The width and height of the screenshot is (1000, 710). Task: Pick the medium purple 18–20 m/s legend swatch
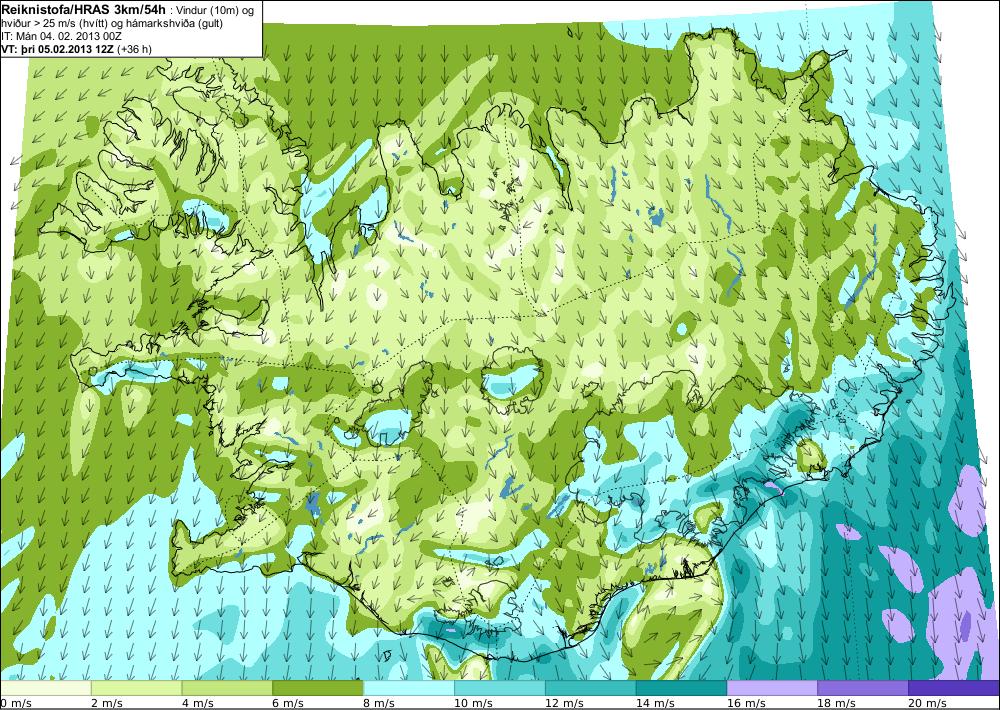click(862, 688)
